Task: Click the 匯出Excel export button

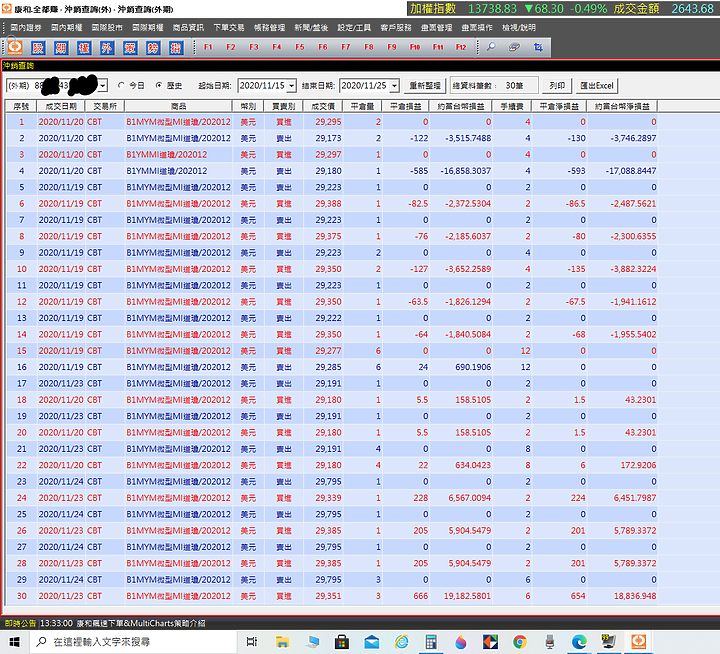Action: [x=596, y=86]
